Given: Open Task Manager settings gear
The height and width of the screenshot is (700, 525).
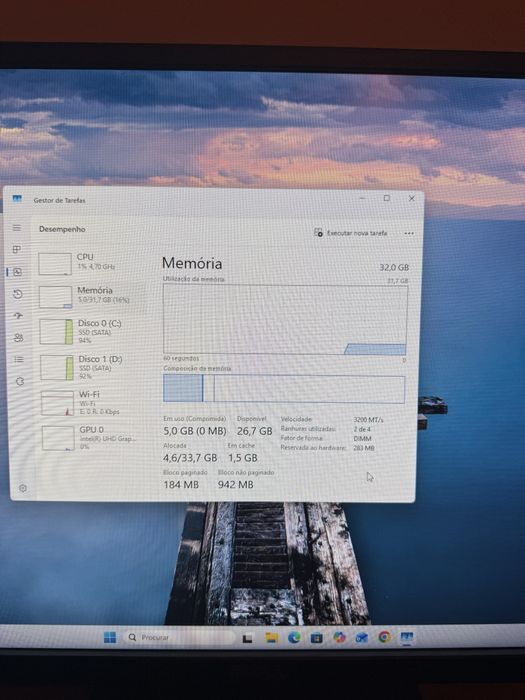Looking at the screenshot, I should [x=23, y=488].
